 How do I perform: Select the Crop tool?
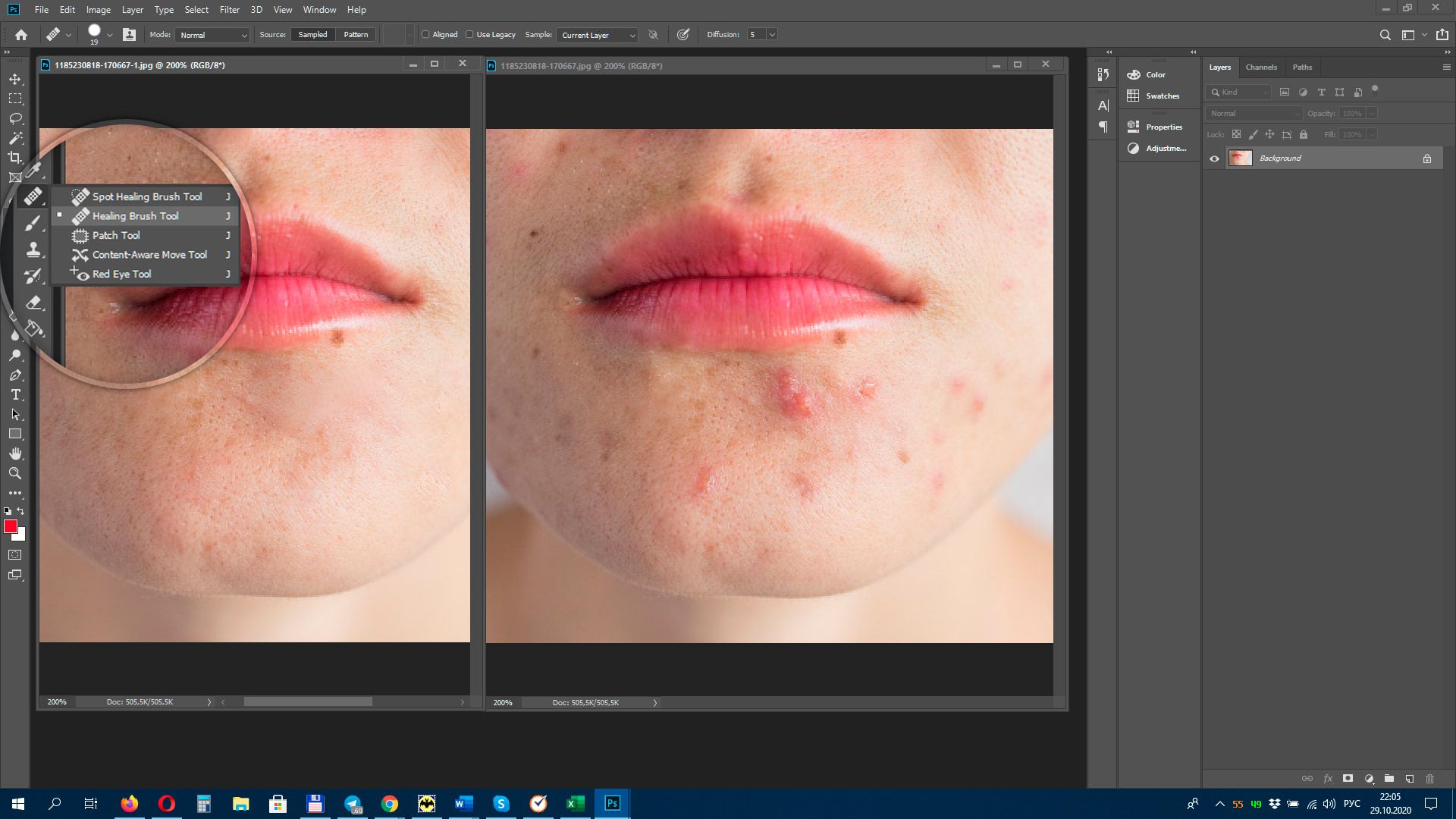[15, 158]
